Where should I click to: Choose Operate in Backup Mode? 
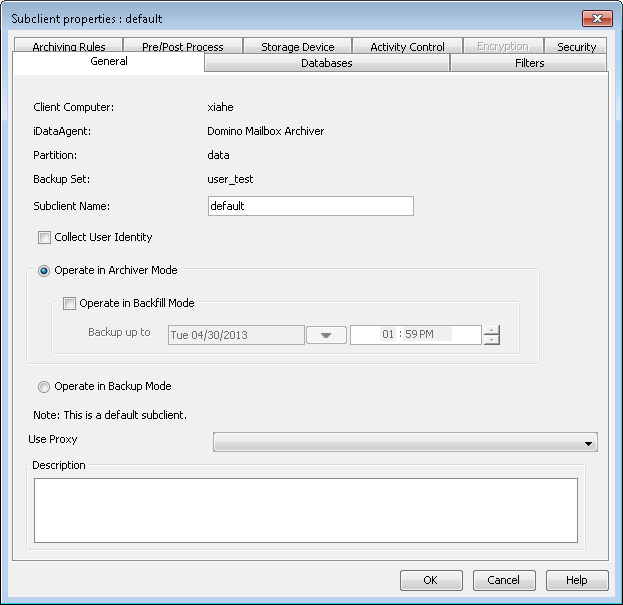[x=44, y=387]
